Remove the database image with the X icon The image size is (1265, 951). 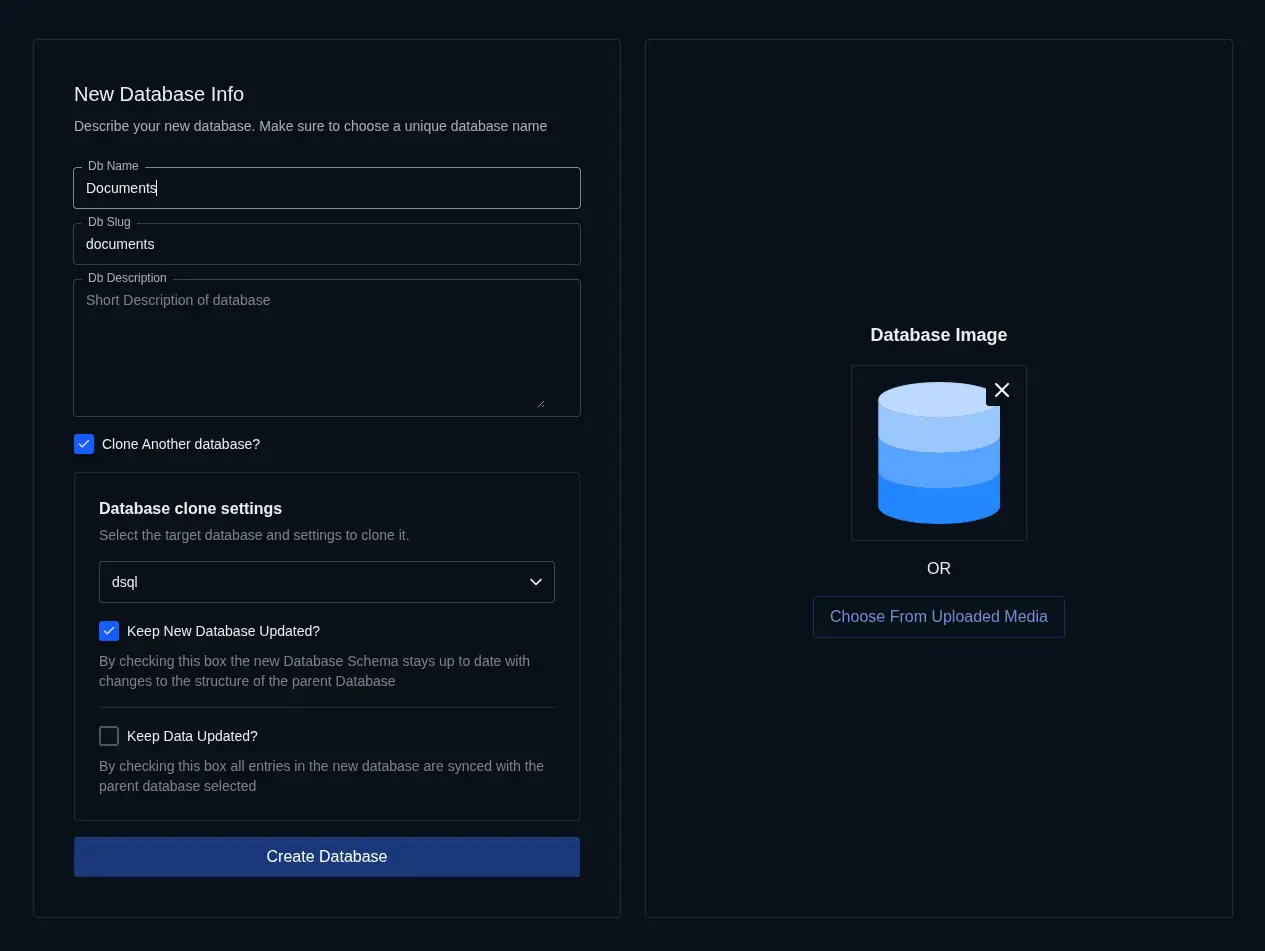[1002, 390]
